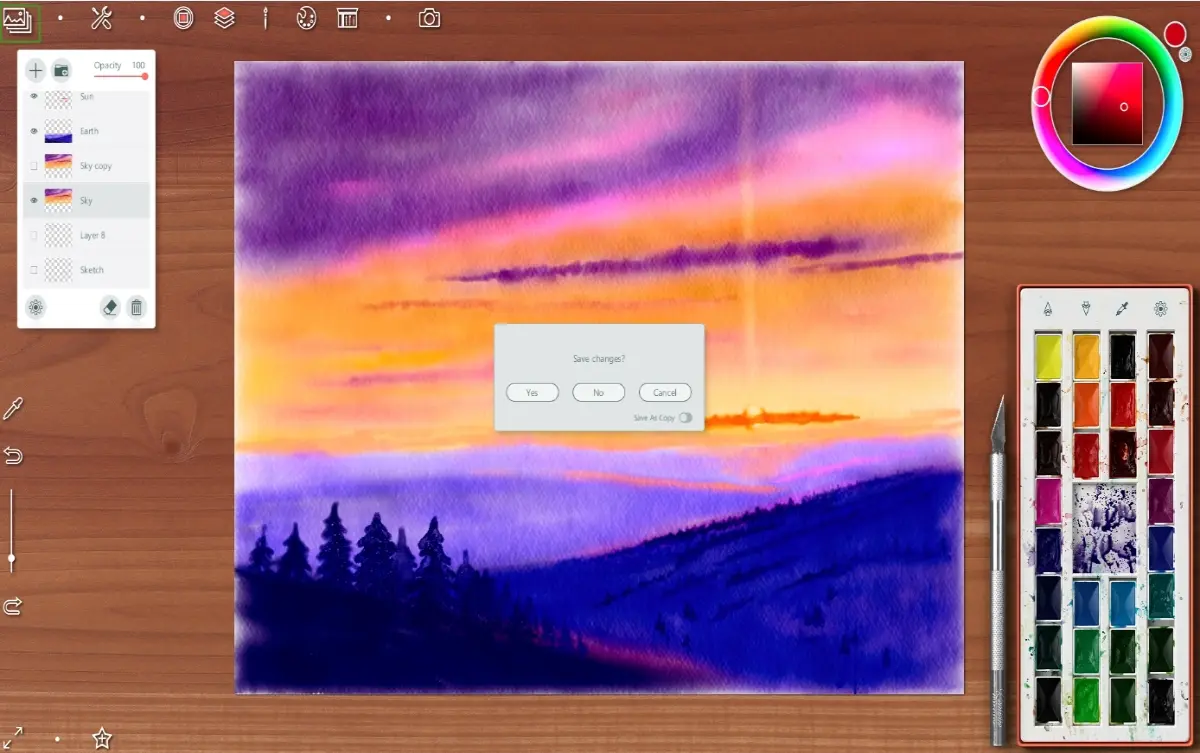Add new layer with plus button
Screen dimensions: 1200x753
coord(35,70)
